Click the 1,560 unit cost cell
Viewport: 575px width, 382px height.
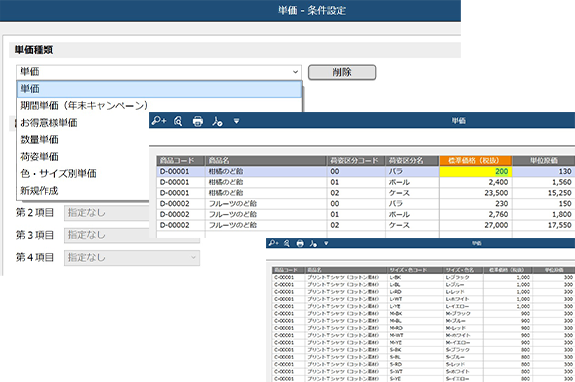(x=543, y=182)
